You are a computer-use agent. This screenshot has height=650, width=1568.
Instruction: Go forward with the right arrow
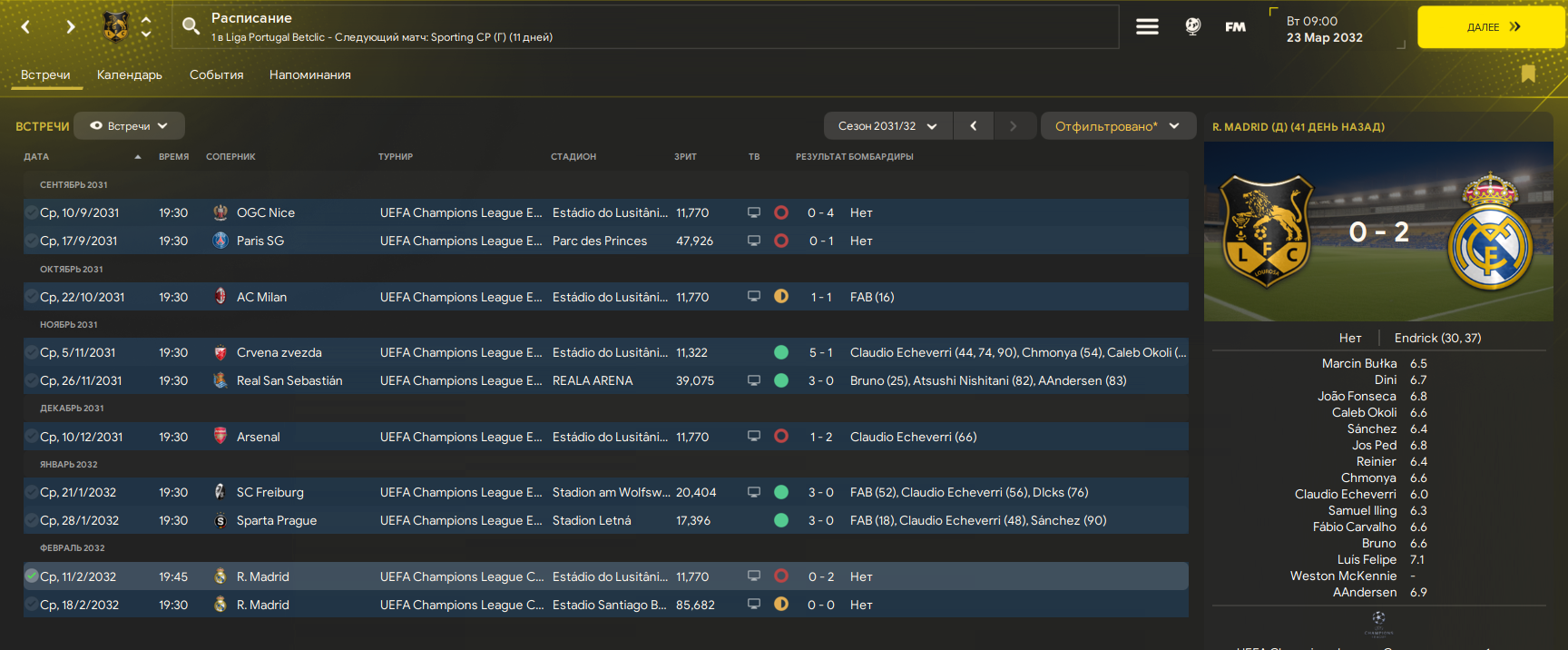point(71,27)
